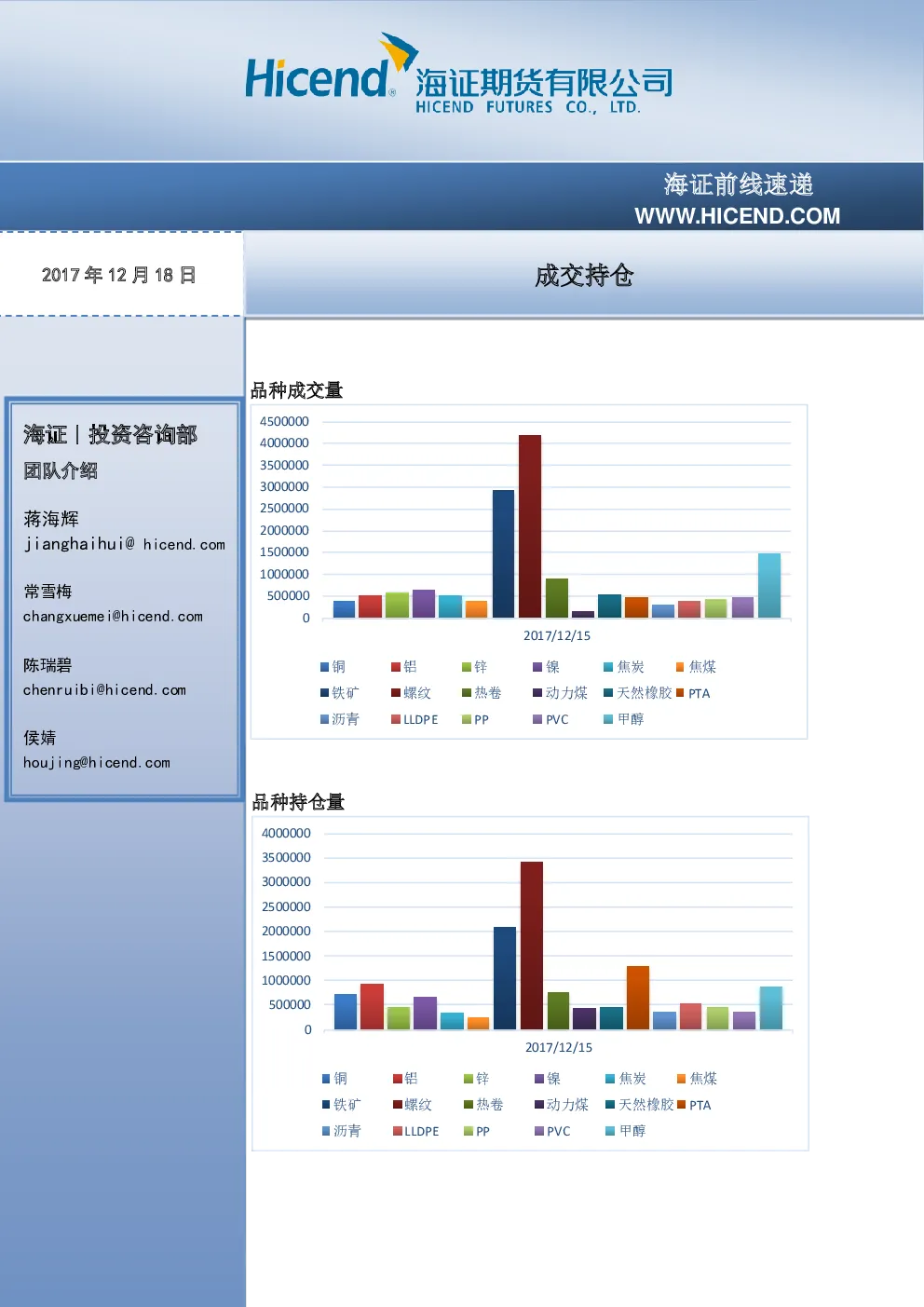Click 天然橡胶 legend swatch in 品种持仓量 chart

tap(610, 1105)
